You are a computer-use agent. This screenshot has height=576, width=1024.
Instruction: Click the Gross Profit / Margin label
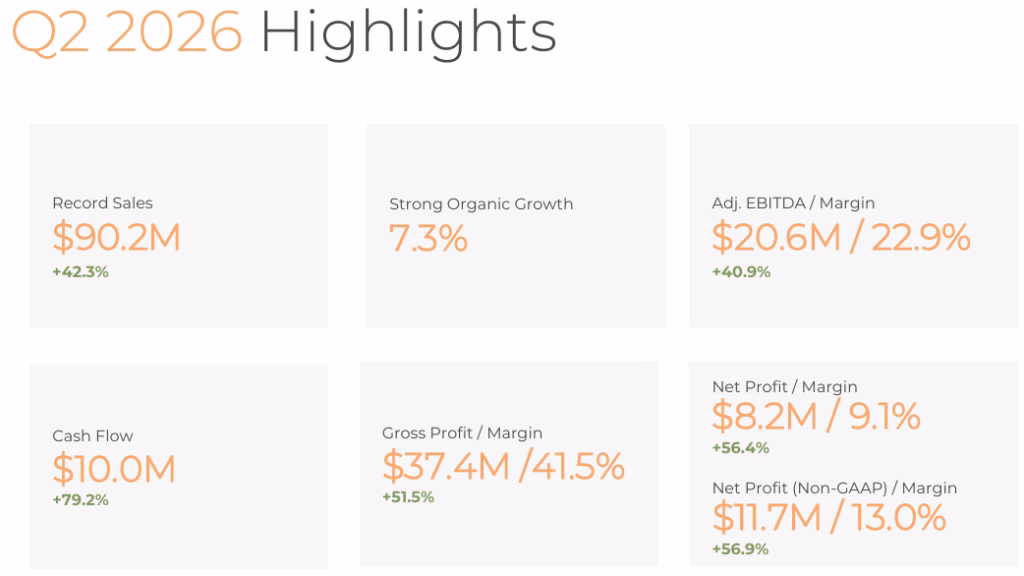(462, 433)
